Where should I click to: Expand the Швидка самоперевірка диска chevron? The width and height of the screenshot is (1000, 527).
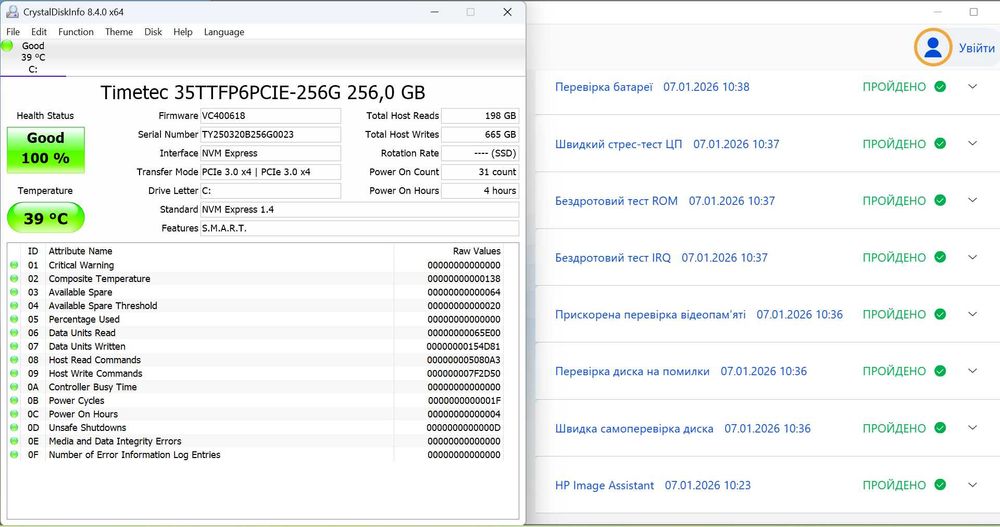tap(973, 428)
